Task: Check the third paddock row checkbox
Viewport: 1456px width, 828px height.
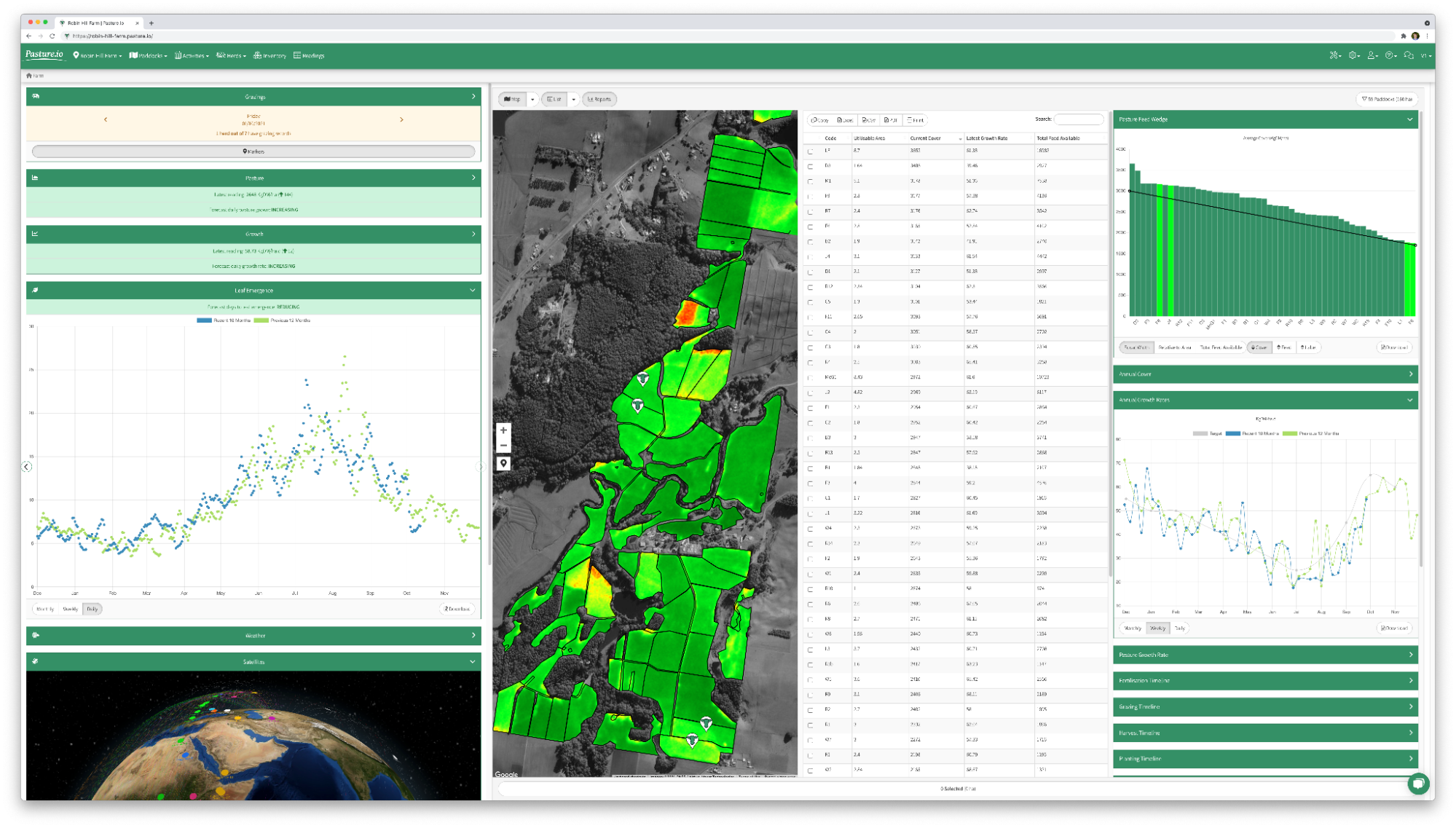Action: [810, 181]
